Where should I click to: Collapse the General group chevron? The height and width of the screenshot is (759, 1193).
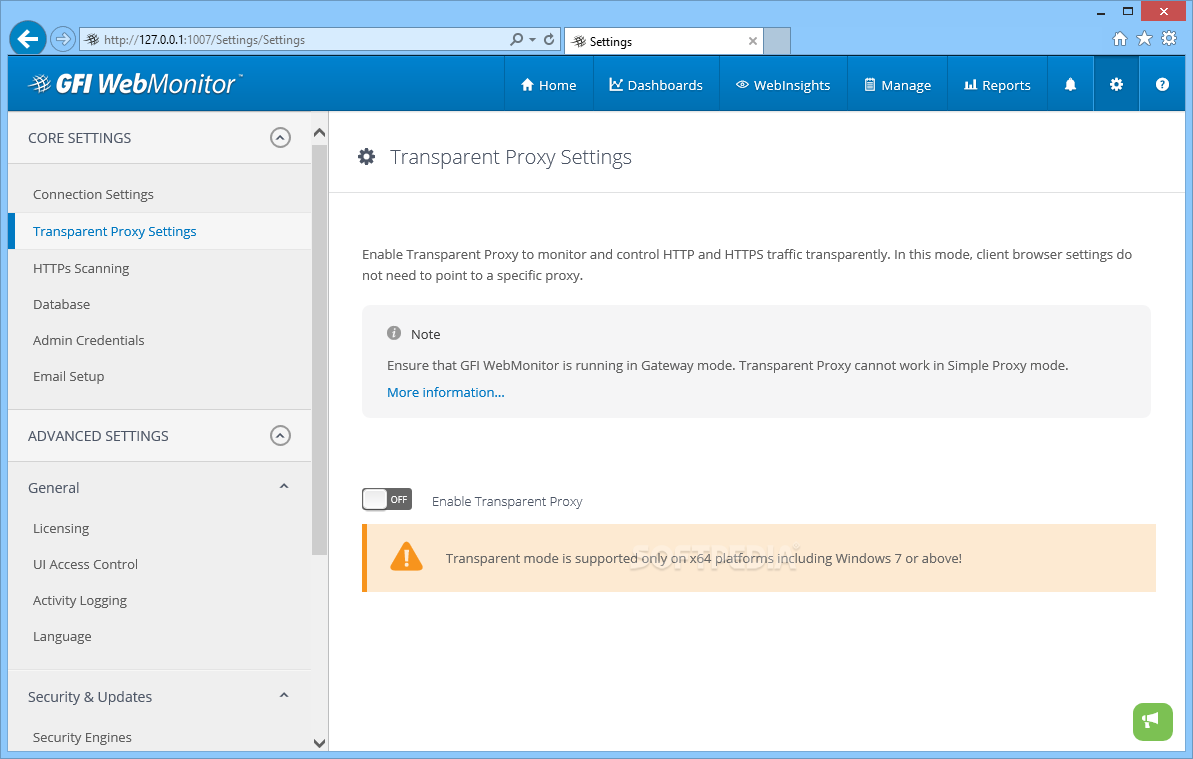point(284,487)
